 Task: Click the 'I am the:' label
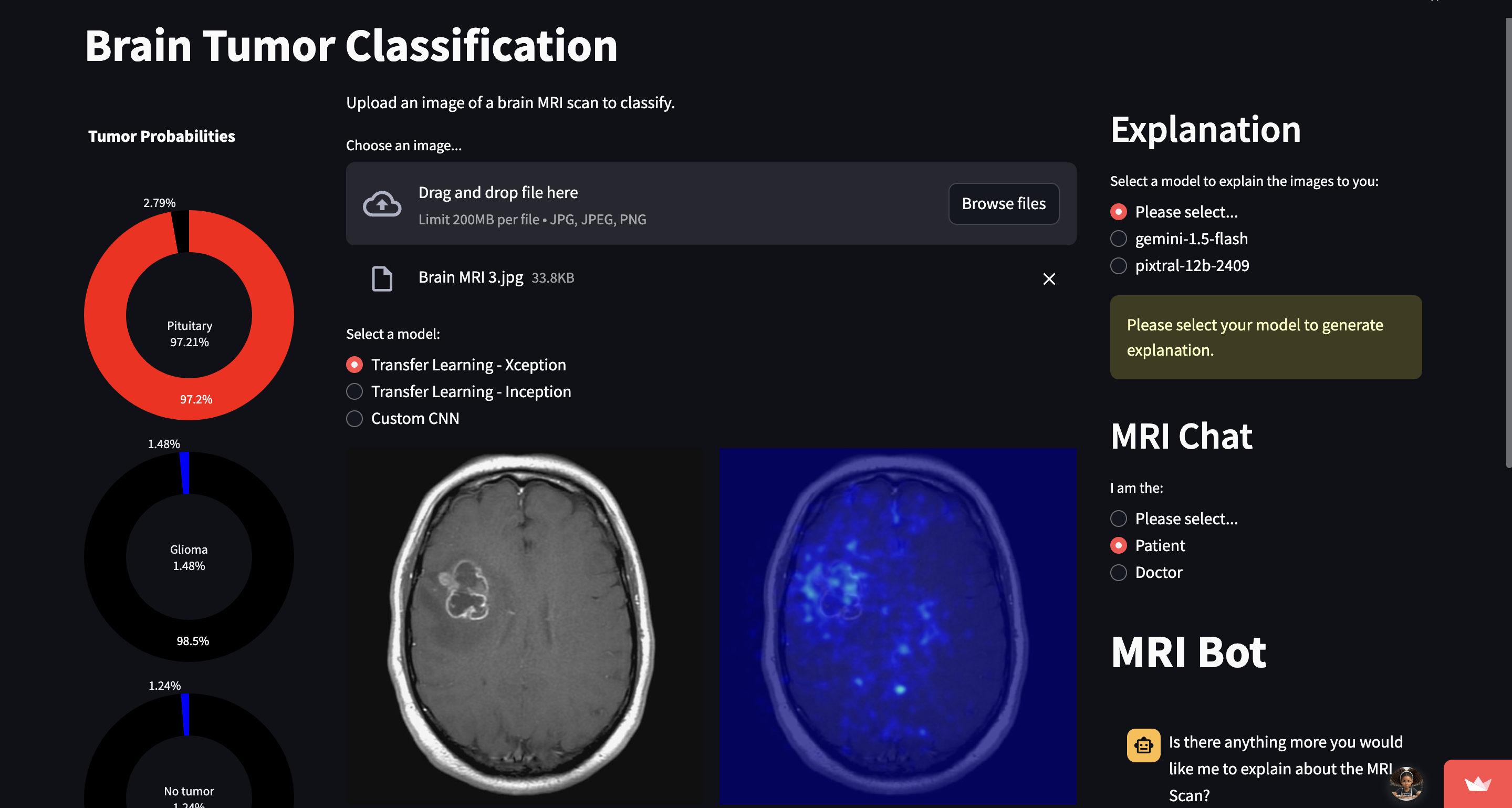(1136, 488)
